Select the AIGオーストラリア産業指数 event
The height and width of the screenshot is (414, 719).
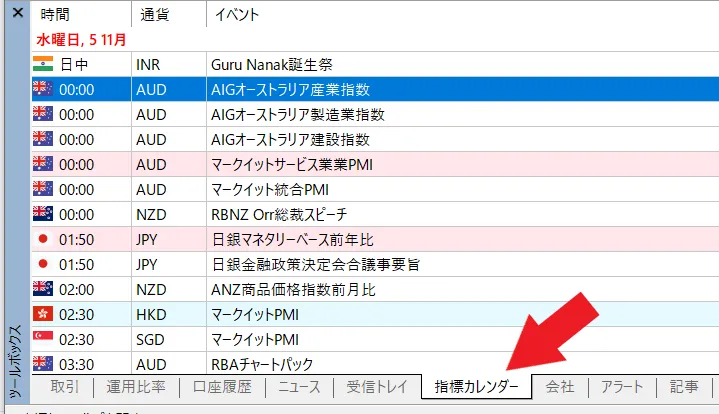click(x=290, y=89)
